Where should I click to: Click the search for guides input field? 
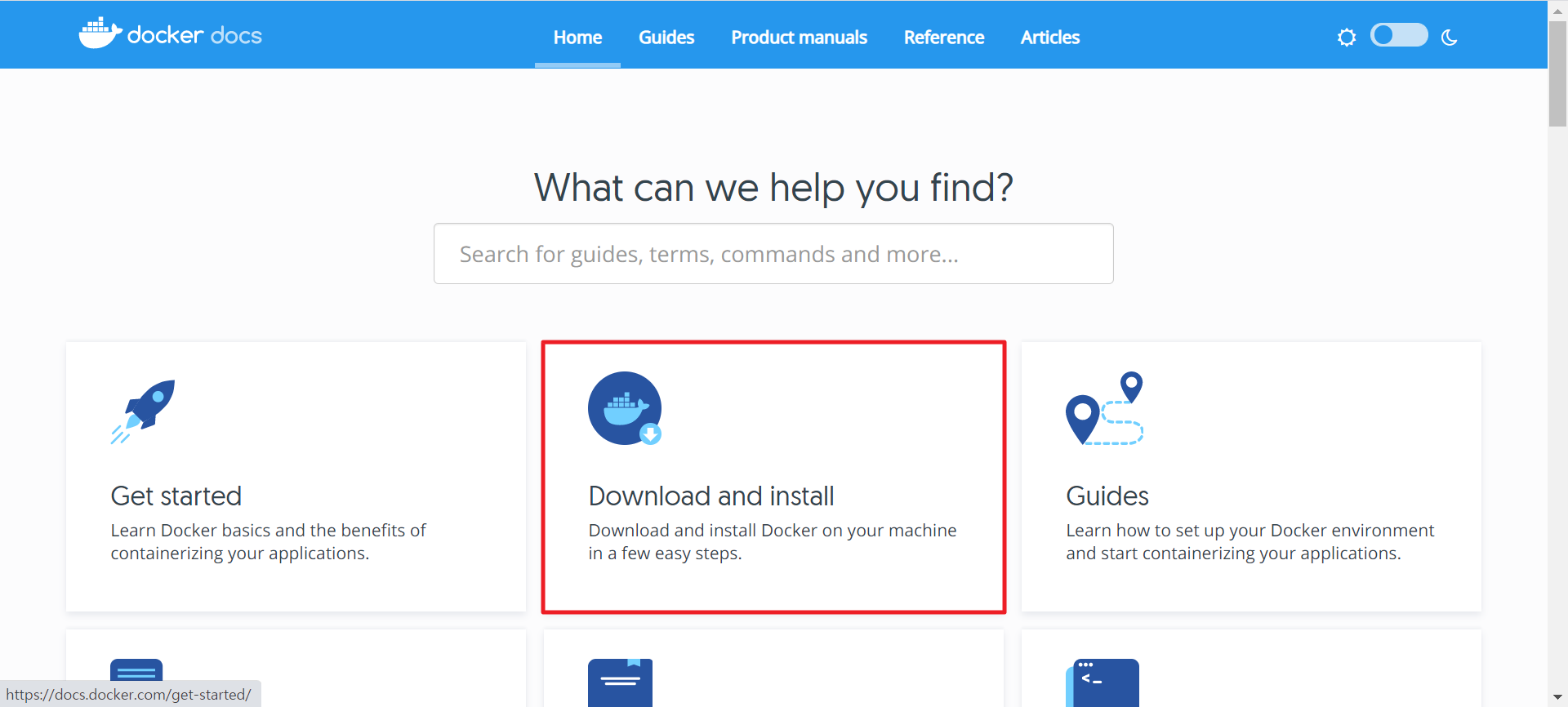tap(773, 254)
